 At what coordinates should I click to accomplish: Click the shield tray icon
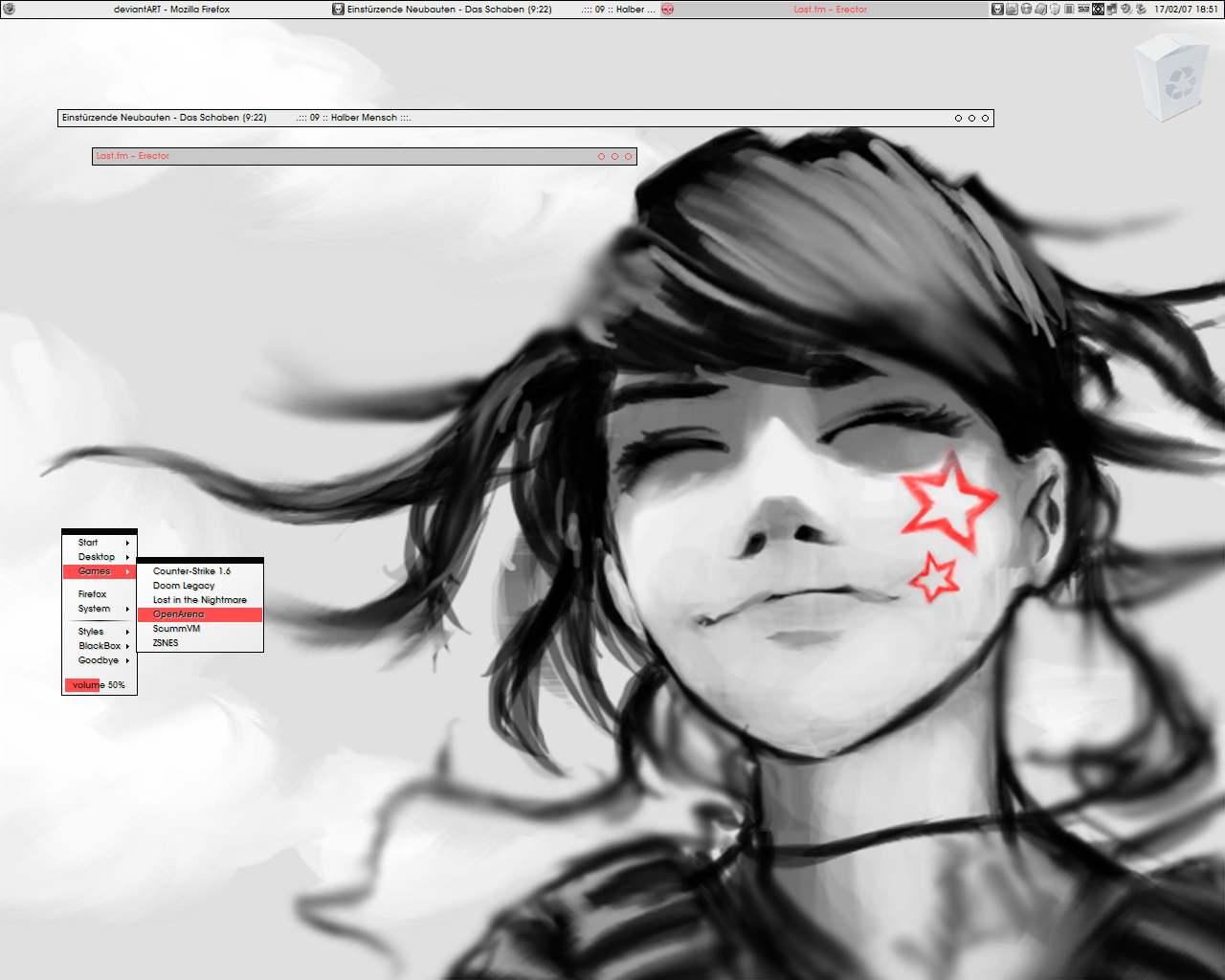click(1055, 9)
